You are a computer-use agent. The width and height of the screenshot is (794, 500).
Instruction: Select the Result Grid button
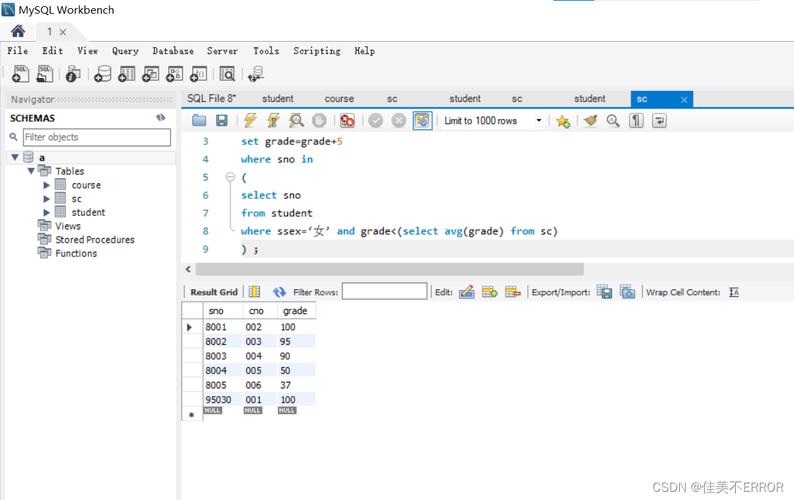[x=214, y=292]
